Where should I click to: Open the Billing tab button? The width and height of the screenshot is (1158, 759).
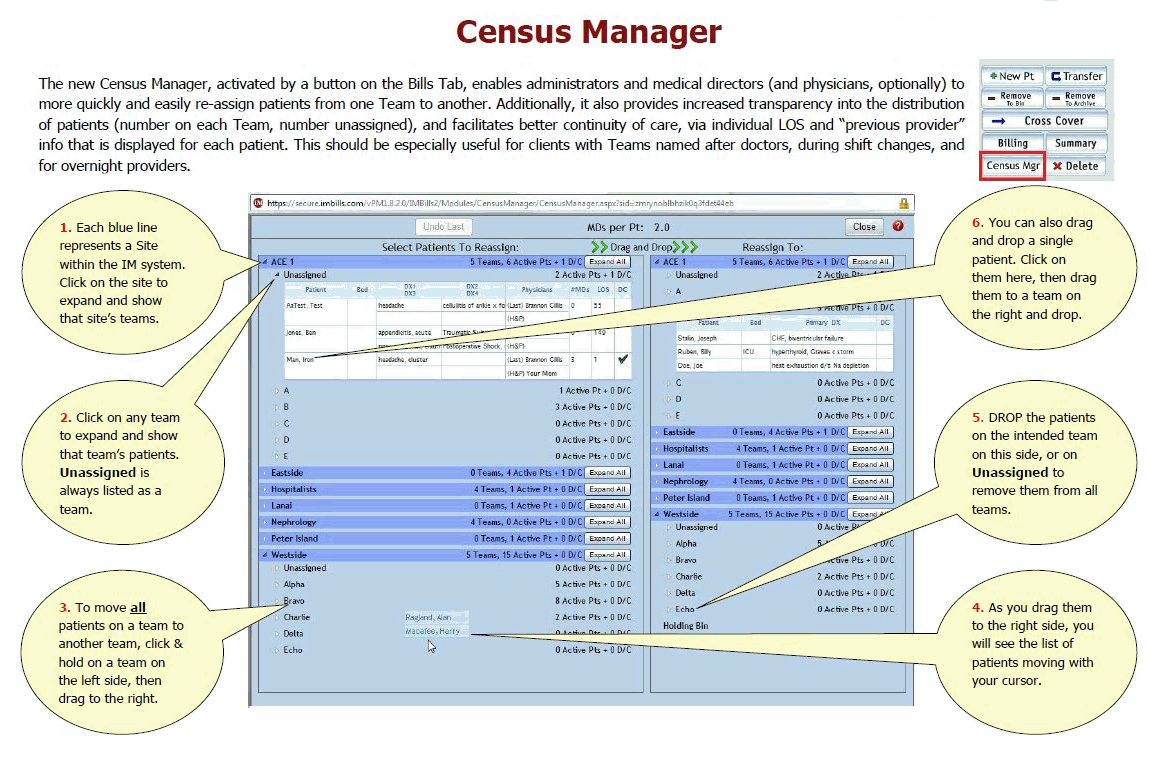tap(1012, 143)
